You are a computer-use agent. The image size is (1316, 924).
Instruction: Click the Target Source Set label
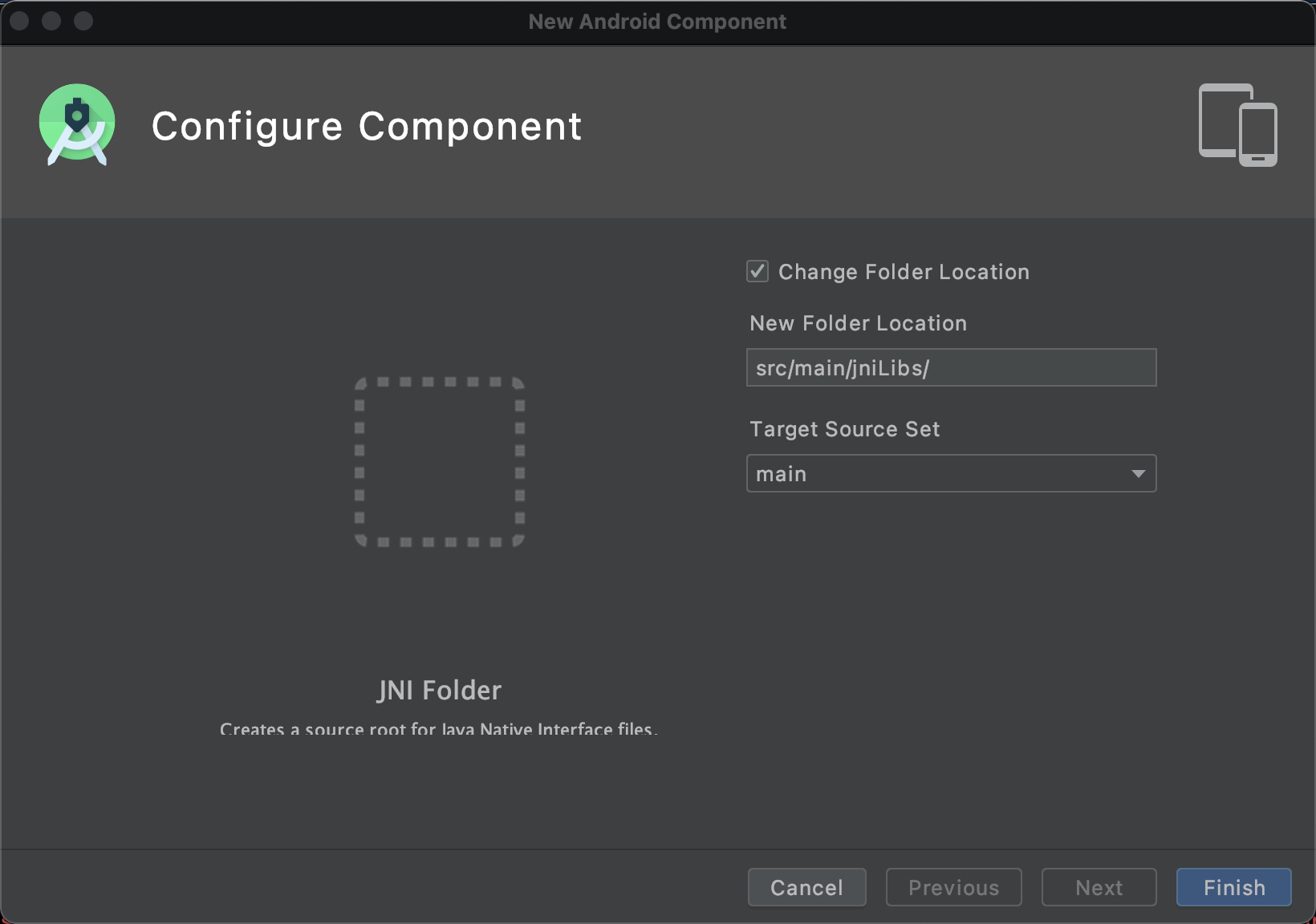844,429
